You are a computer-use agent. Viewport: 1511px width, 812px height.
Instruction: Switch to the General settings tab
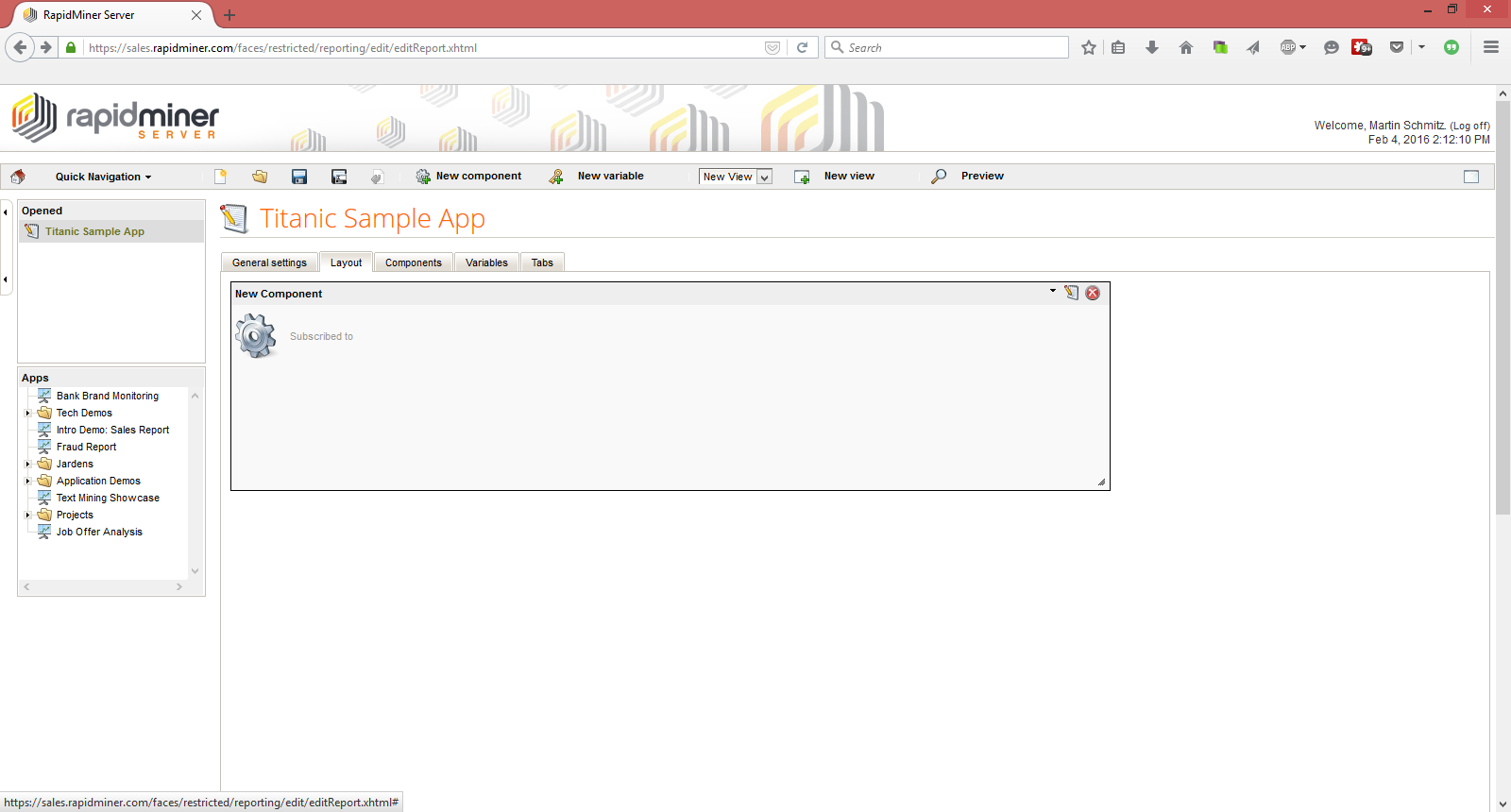[x=269, y=262]
